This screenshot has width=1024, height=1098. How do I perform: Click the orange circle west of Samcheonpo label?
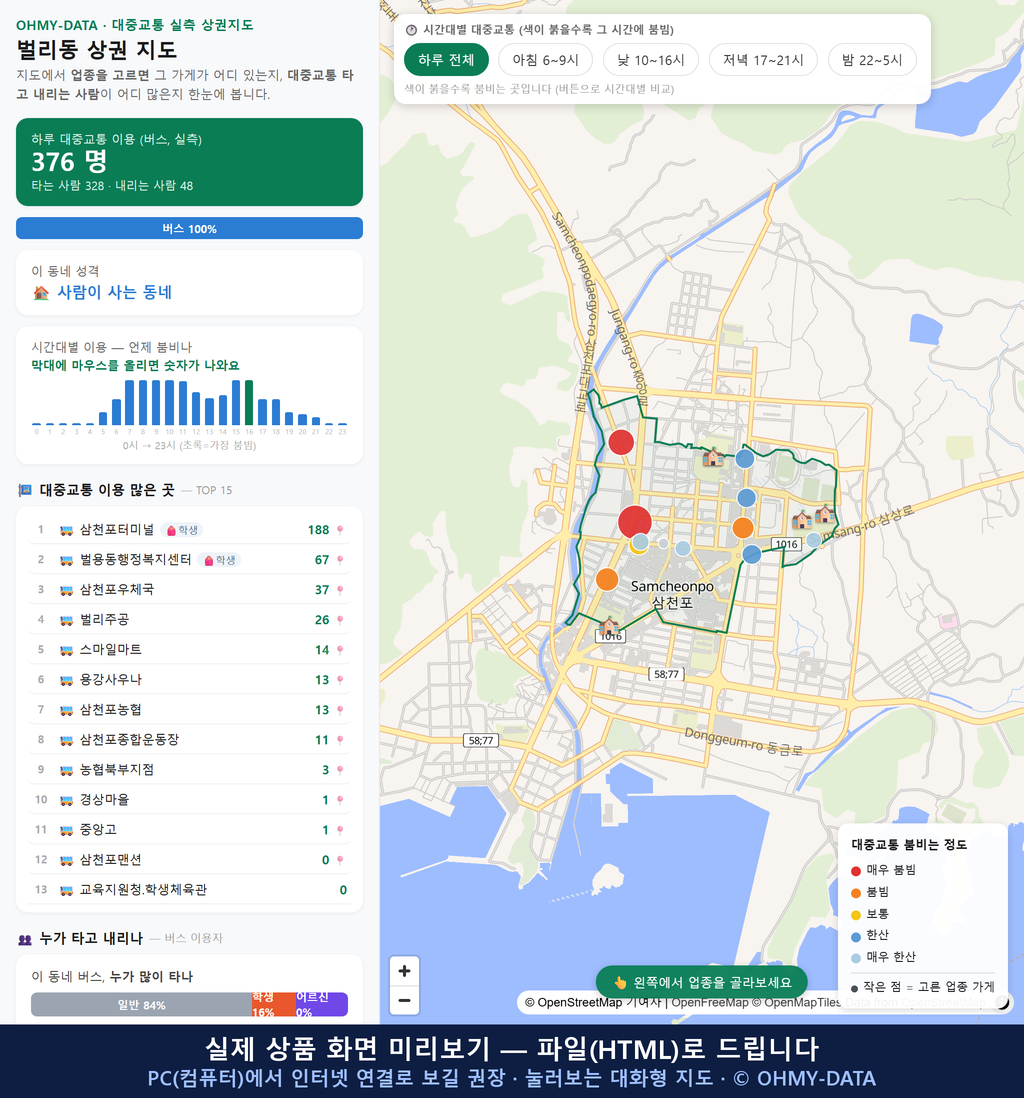(x=607, y=580)
